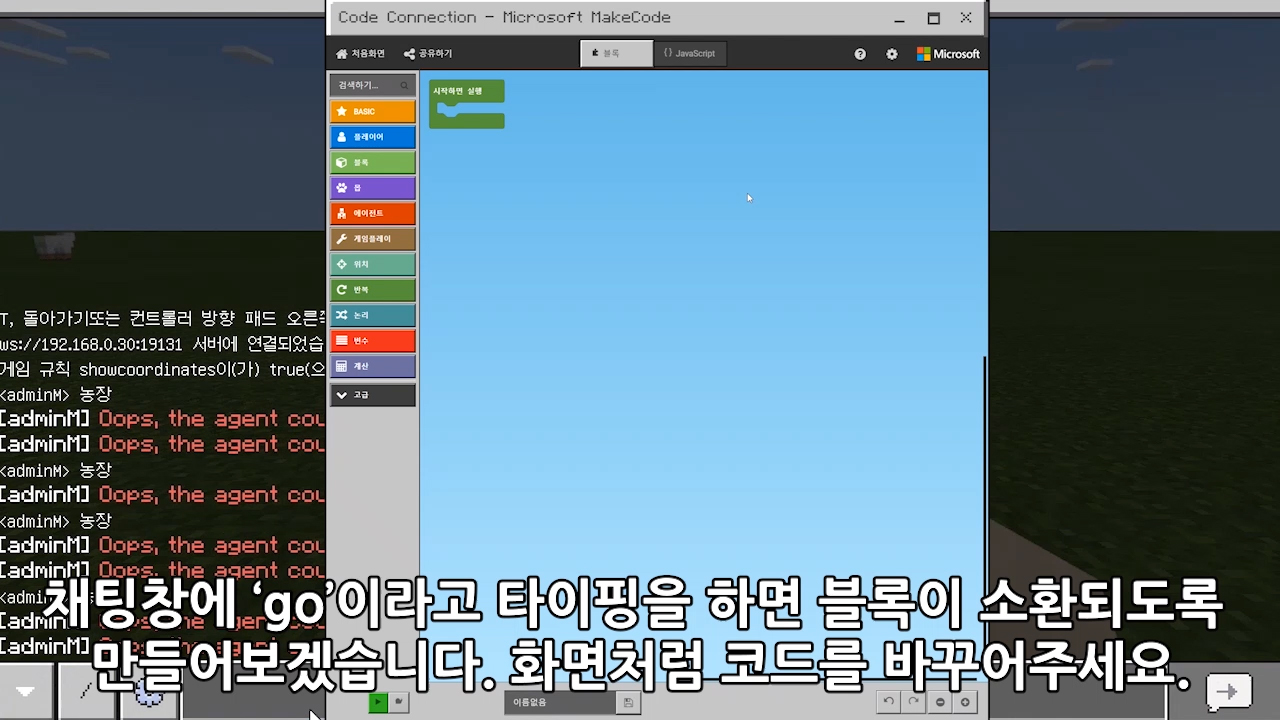Open the purple 몹 (Mobs) category

coord(372,188)
